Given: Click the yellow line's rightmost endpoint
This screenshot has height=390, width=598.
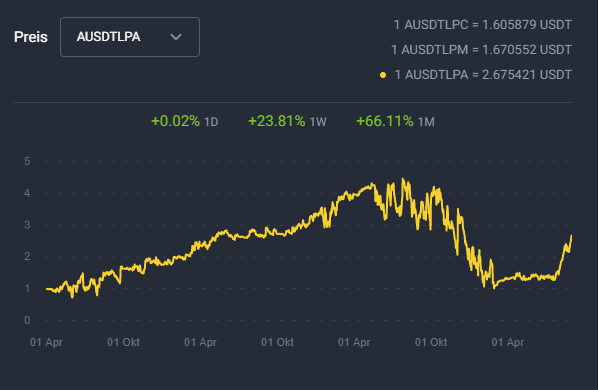Looking at the screenshot, I should tap(571, 236).
